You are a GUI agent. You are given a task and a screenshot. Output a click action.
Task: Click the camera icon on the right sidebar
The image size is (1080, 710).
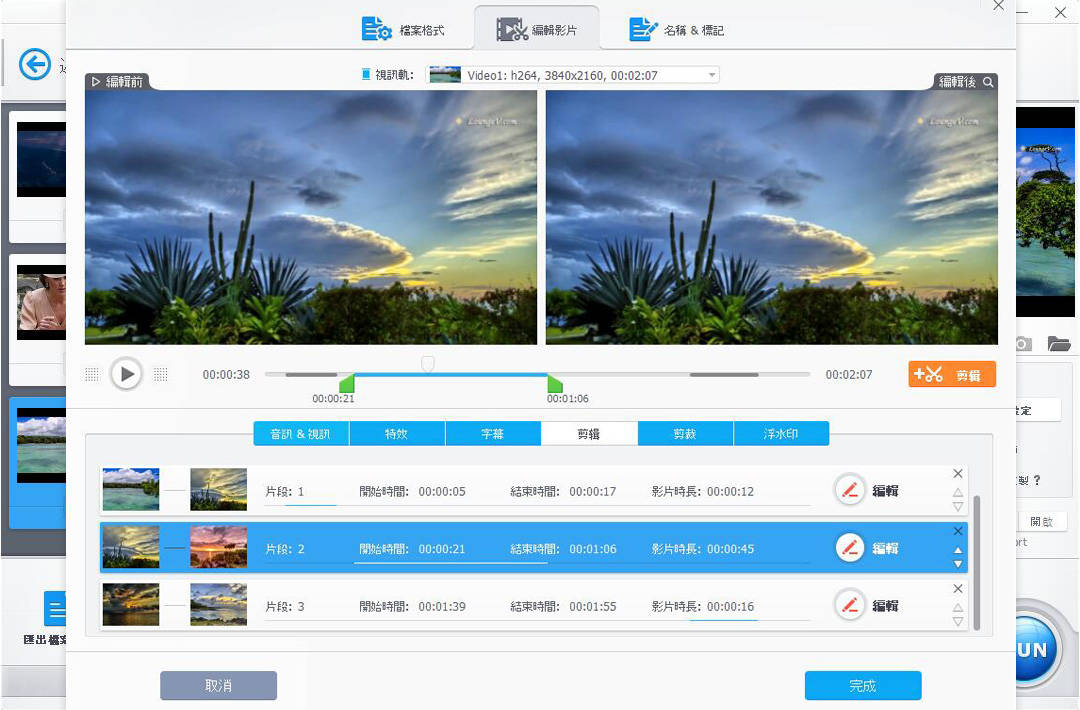1022,343
